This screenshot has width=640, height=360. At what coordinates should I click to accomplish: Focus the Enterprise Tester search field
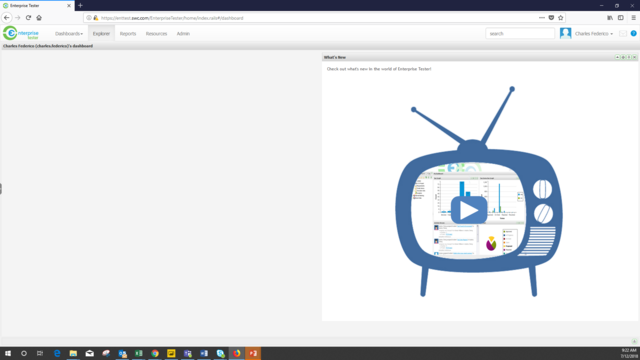[520, 33]
